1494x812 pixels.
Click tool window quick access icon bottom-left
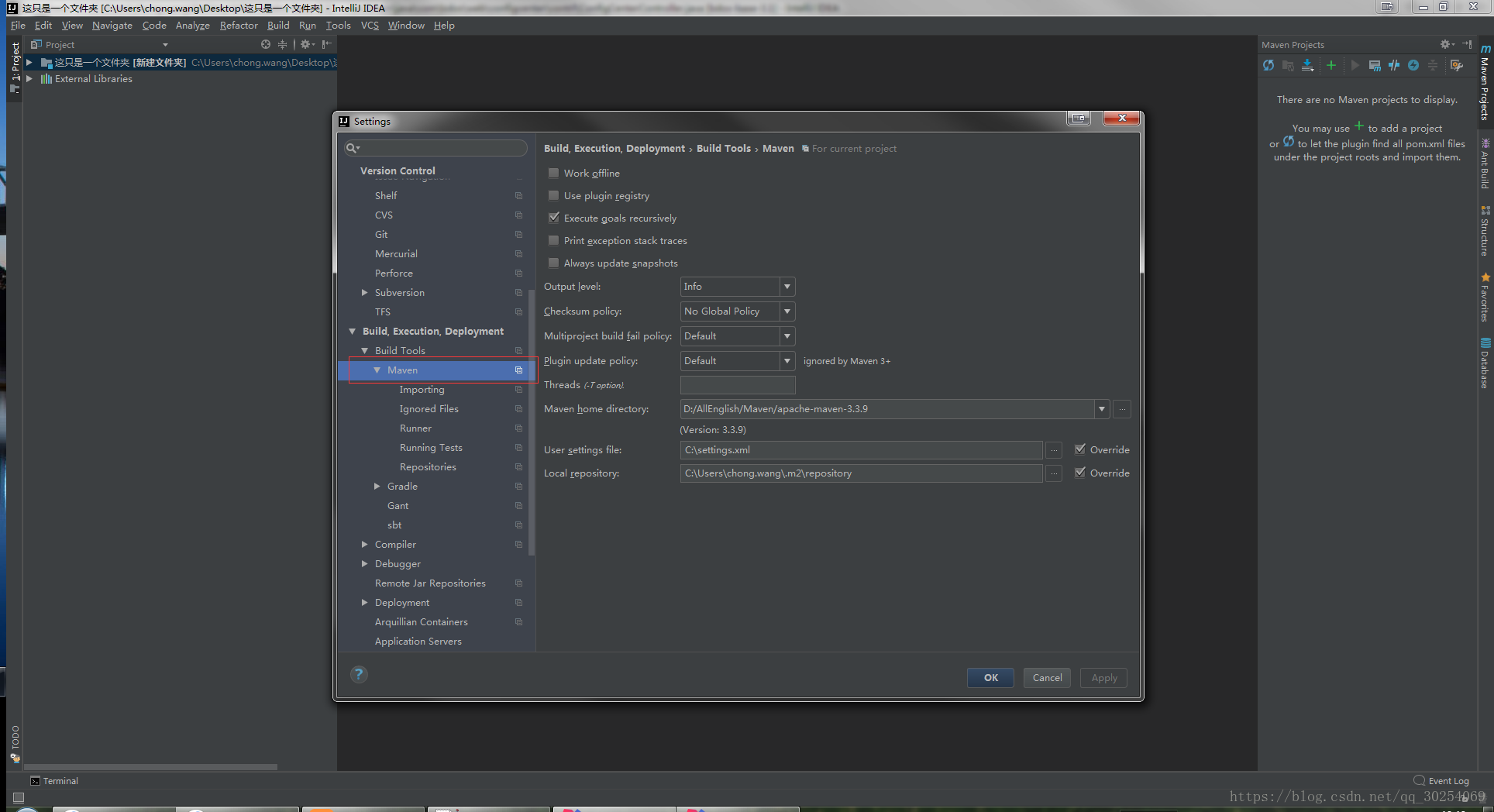[19, 797]
